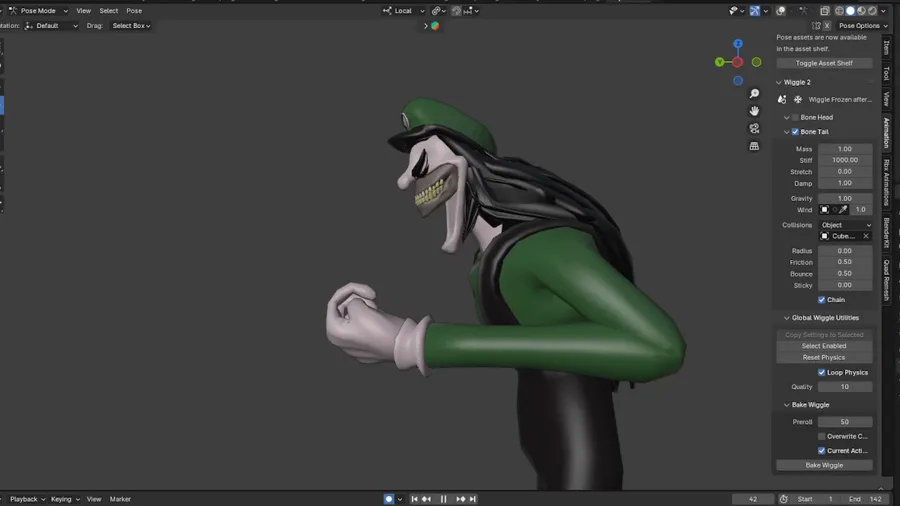The image size is (900, 506).
Task: Click the Stiff 1000.00 value field
Action: pos(845,160)
